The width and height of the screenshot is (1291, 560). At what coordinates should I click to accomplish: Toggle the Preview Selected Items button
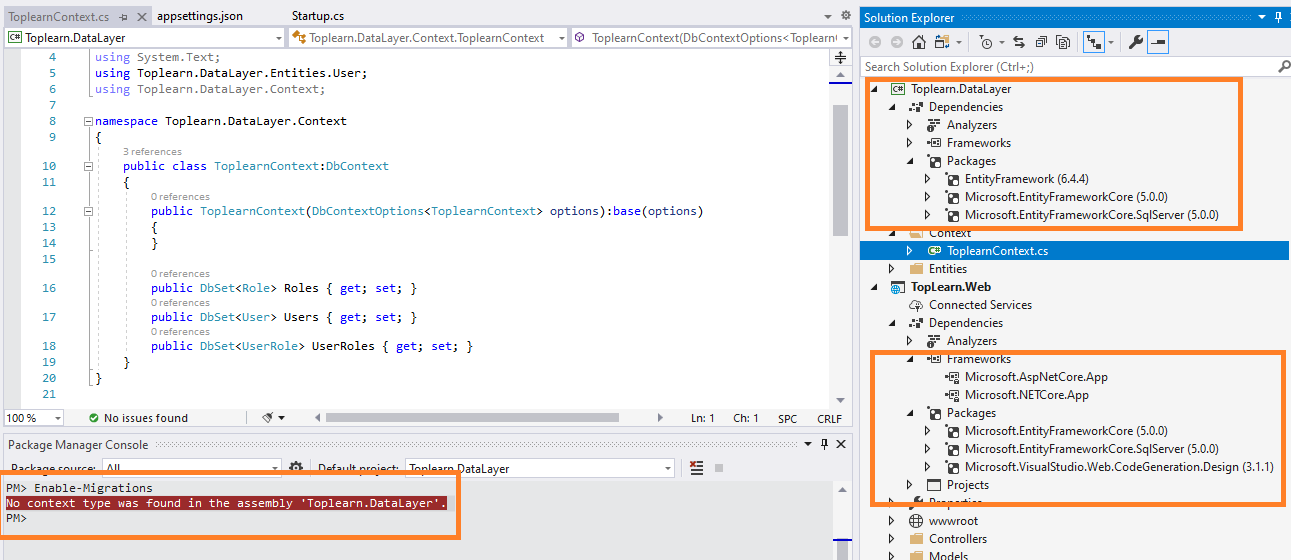click(1158, 42)
